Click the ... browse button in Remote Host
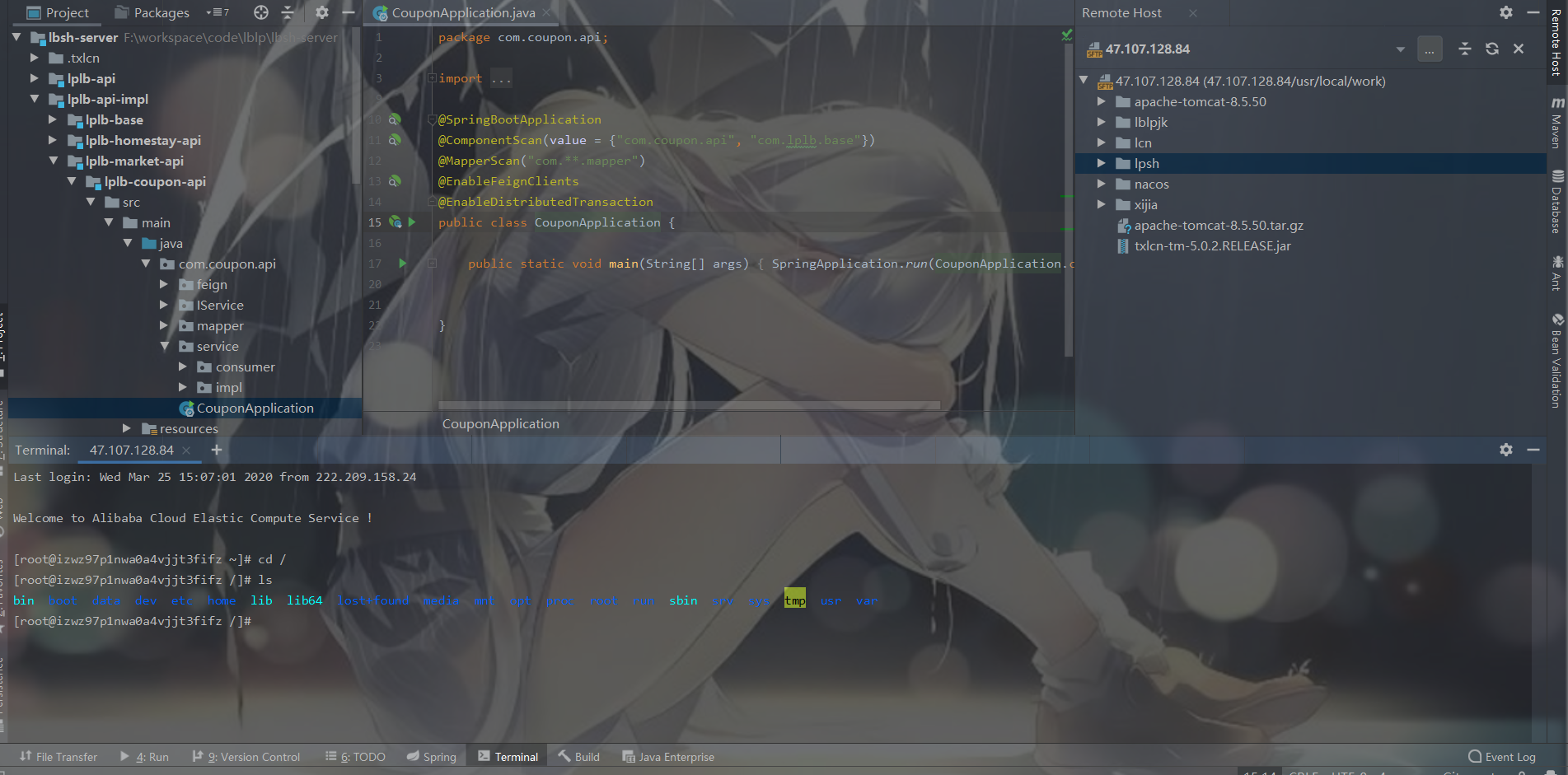The height and width of the screenshot is (775, 1568). coord(1430,49)
